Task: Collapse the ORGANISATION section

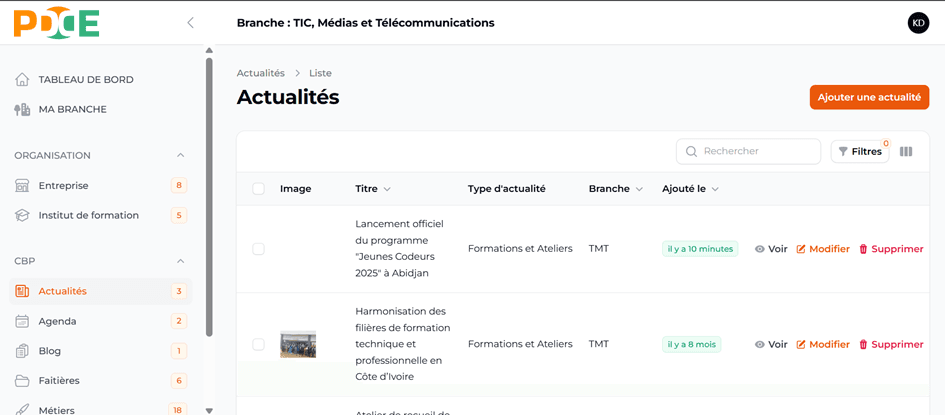Action: pyautogui.click(x=180, y=155)
